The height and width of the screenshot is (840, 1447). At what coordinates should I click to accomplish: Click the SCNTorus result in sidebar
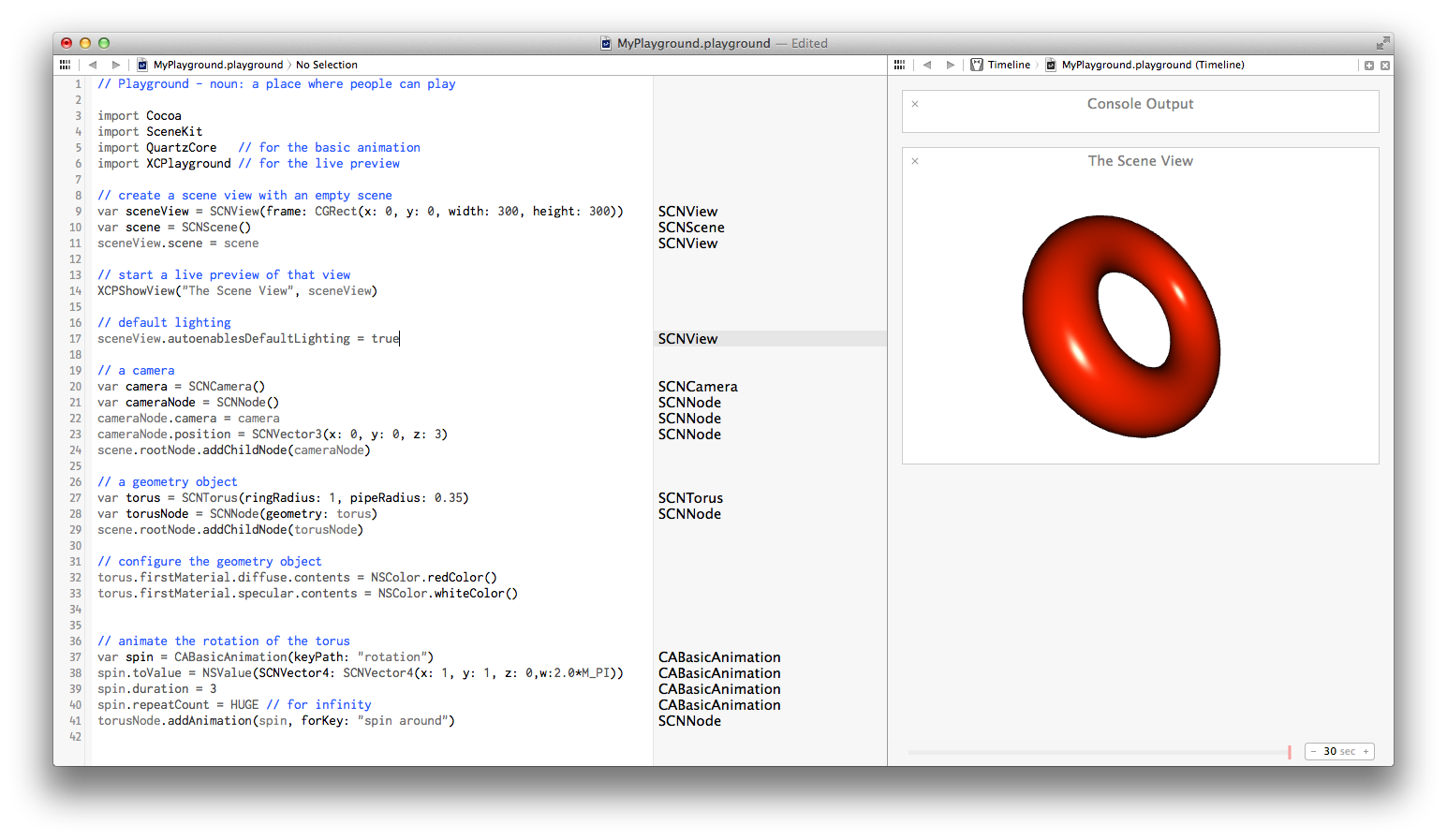click(x=690, y=498)
